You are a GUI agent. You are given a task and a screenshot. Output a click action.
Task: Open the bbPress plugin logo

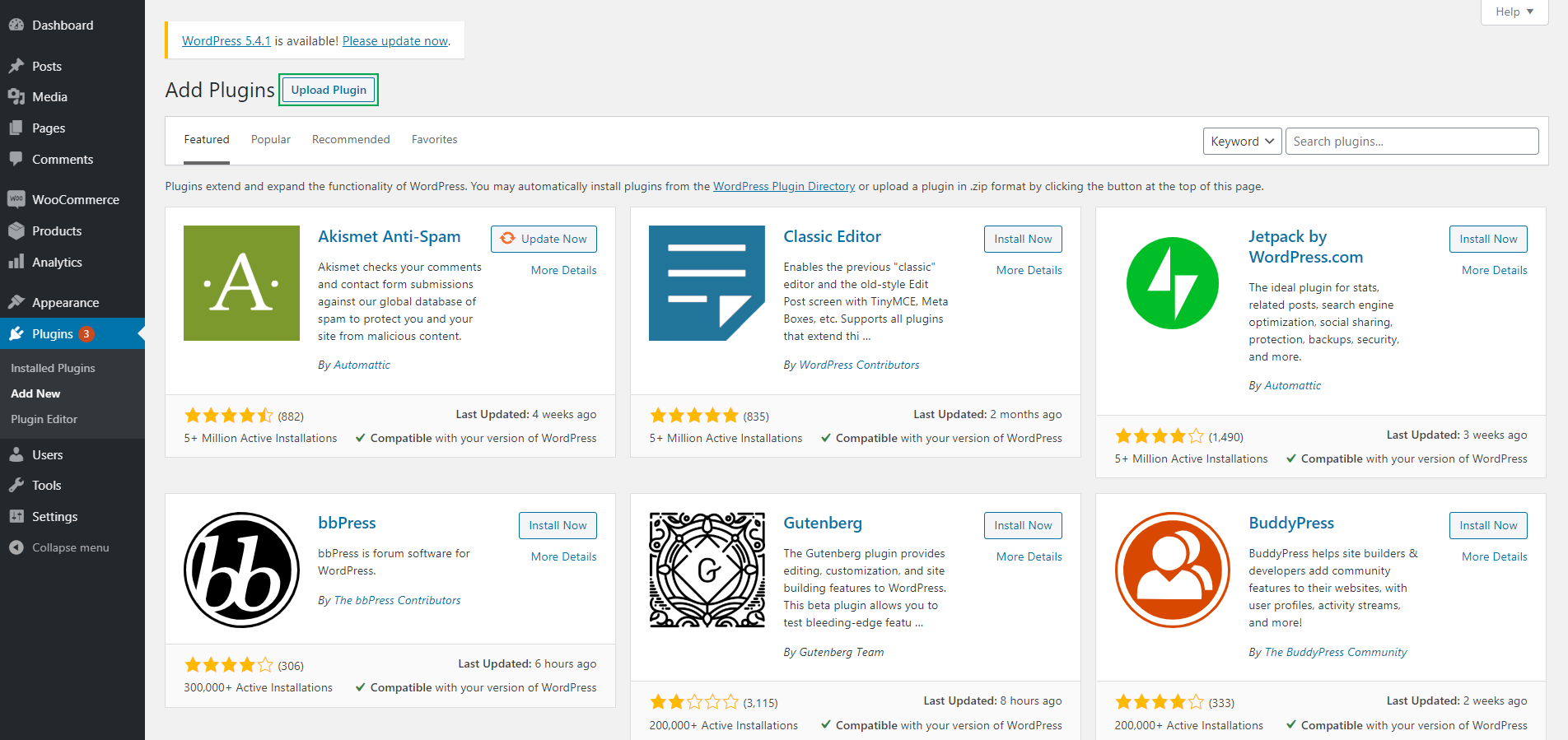point(241,570)
